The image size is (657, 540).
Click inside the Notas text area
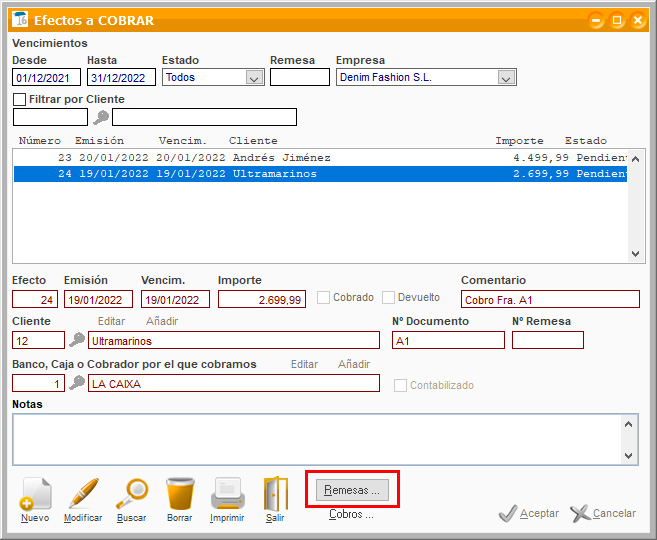click(x=316, y=439)
